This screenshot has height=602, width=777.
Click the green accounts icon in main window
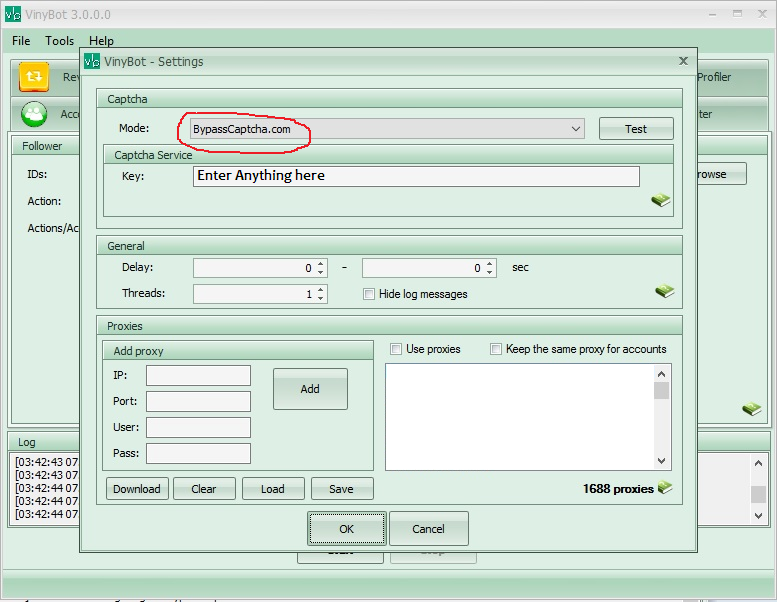(x=34, y=114)
